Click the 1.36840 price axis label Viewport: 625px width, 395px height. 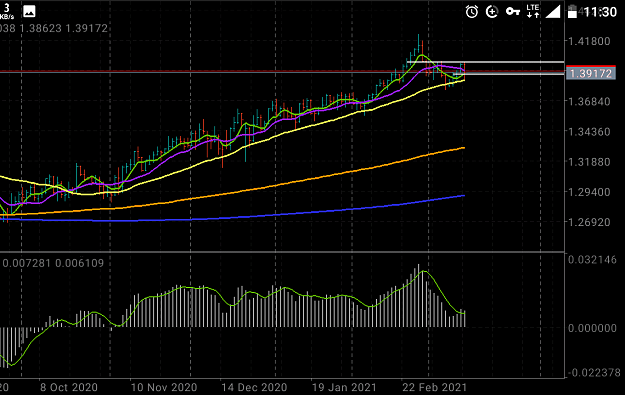[x=589, y=102]
